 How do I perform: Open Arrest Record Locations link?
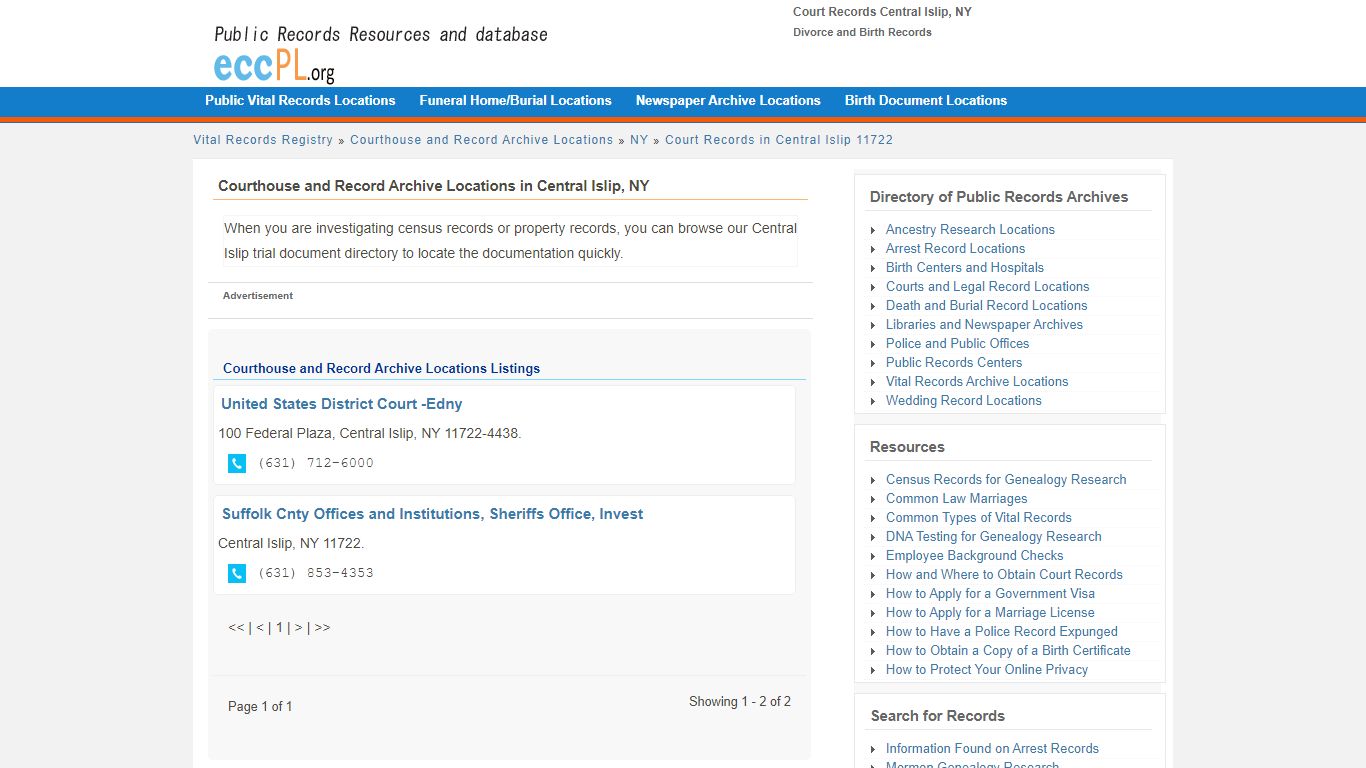pos(955,248)
